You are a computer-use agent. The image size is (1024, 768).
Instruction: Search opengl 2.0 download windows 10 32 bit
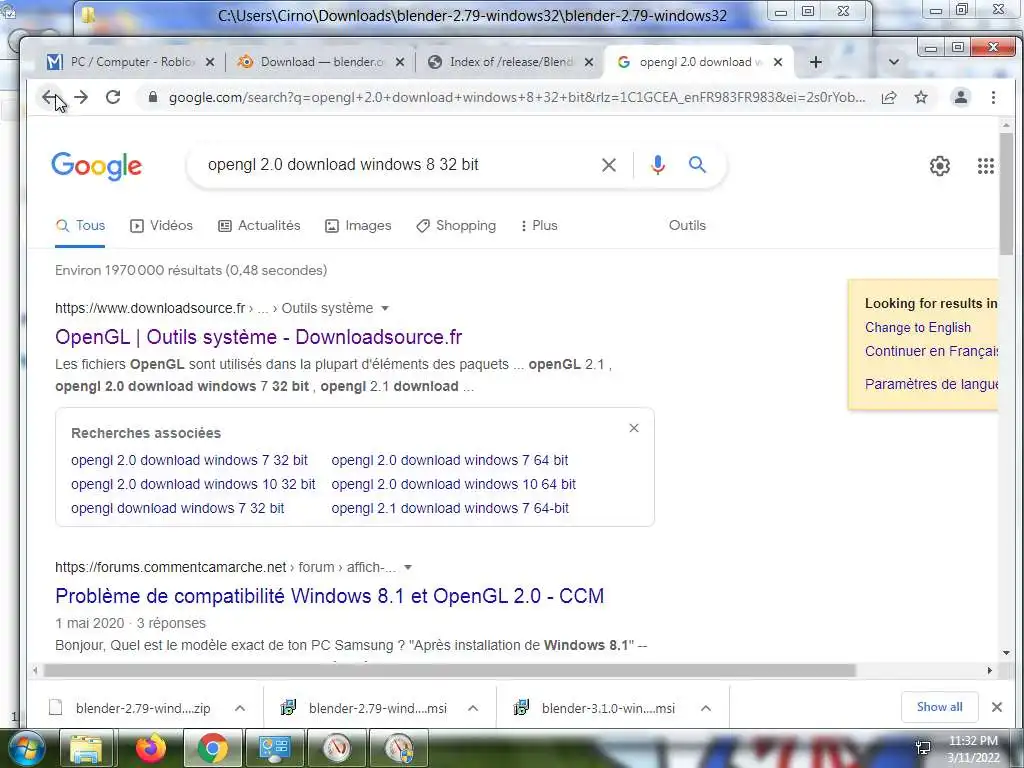pos(193,484)
